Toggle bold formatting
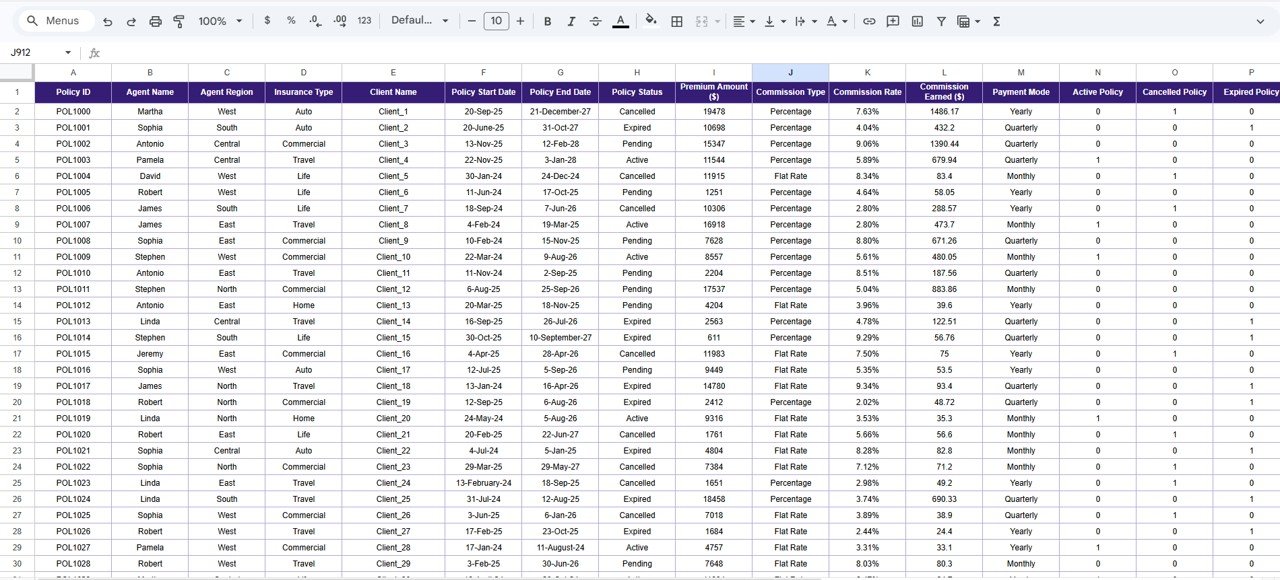 (547, 20)
